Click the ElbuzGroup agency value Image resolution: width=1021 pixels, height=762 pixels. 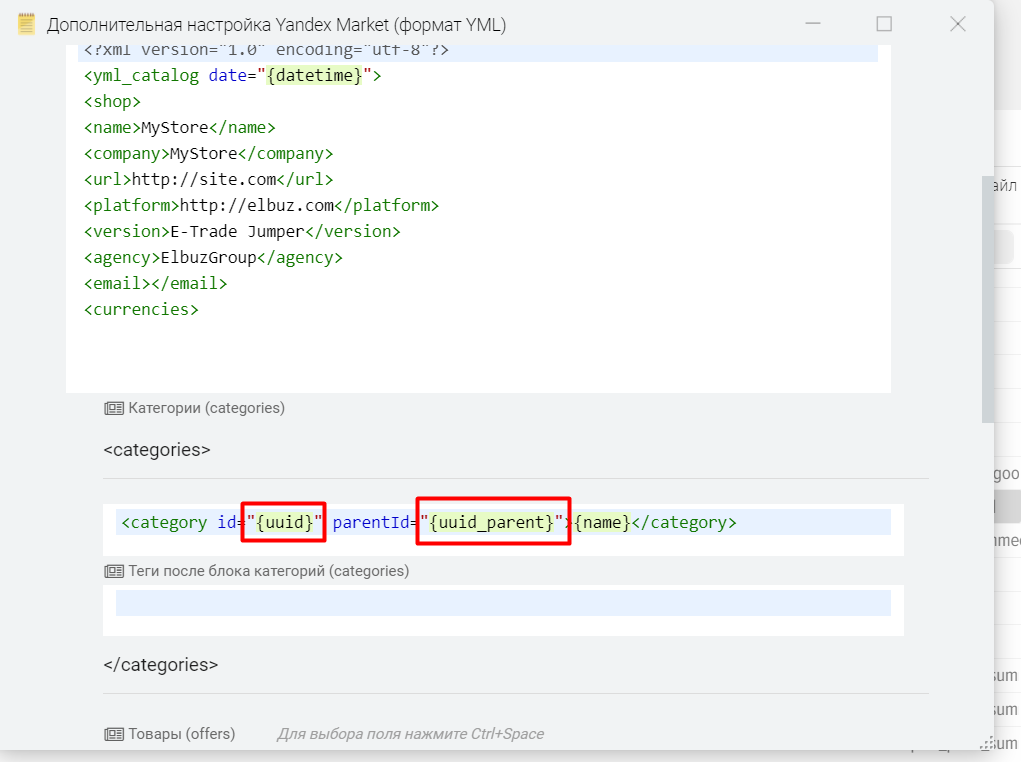pos(208,258)
